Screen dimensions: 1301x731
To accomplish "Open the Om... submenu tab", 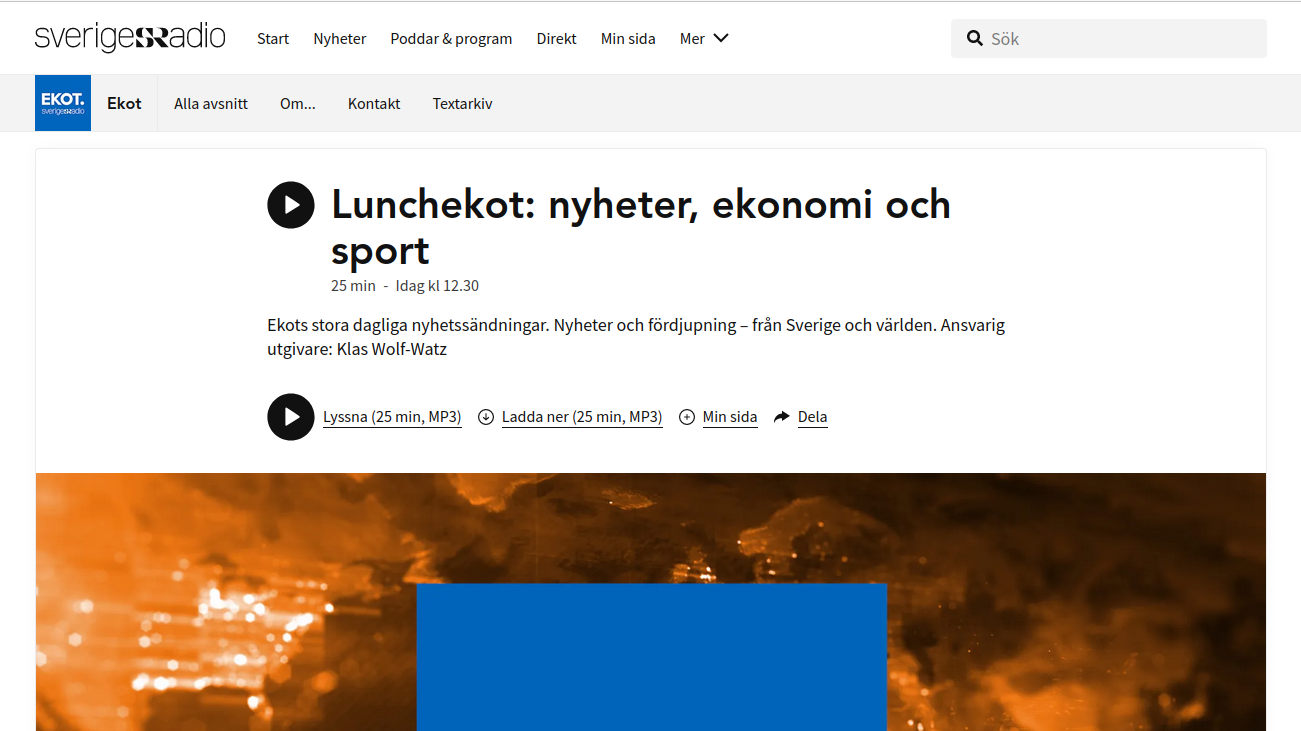I will click(x=298, y=103).
